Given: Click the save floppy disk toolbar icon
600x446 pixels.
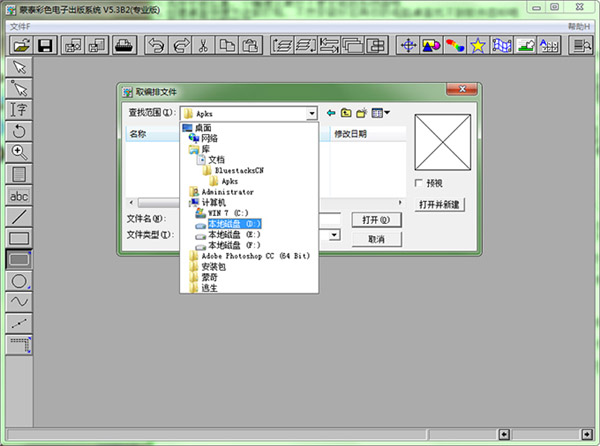Looking at the screenshot, I should tap(45, 45).
